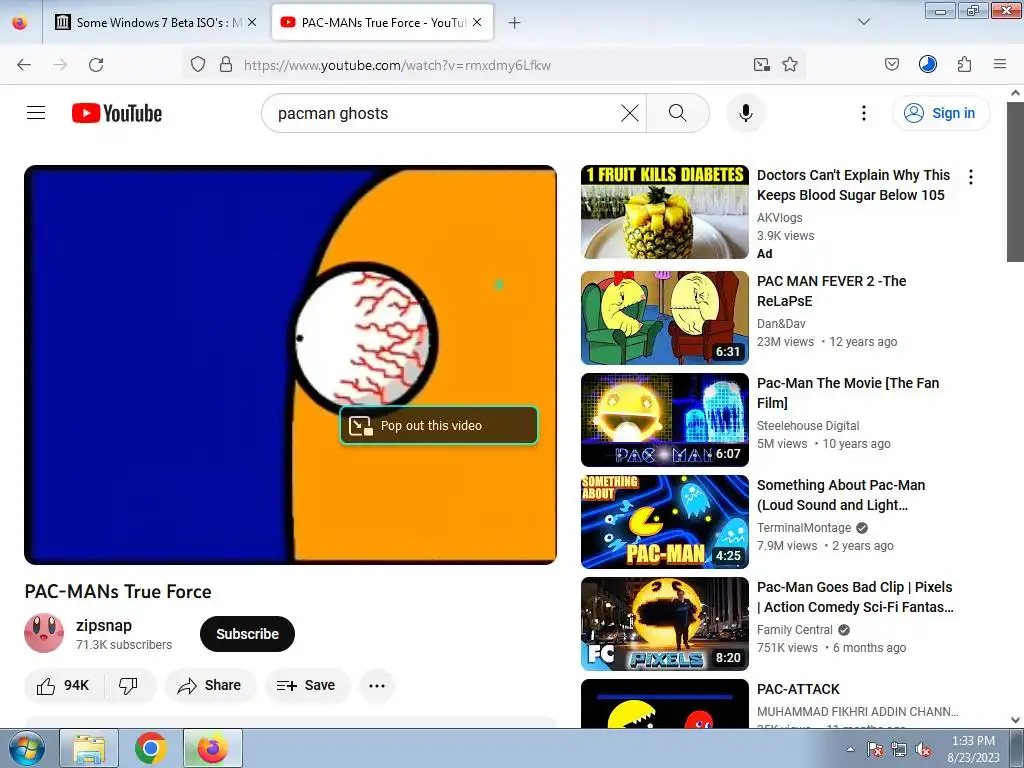Viewport: 1024px width, 768px height.
Task: Search by voice using the microphone
Action: (x=746, y=113)
